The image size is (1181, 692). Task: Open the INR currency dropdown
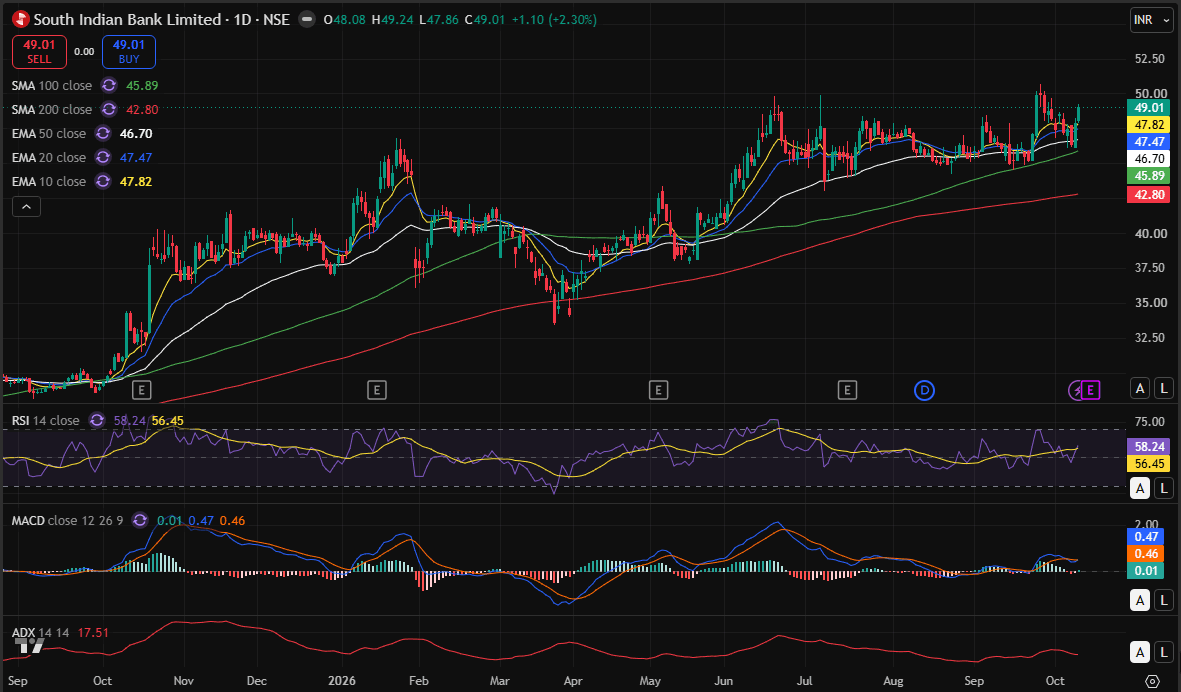(x=1152, y=20)
